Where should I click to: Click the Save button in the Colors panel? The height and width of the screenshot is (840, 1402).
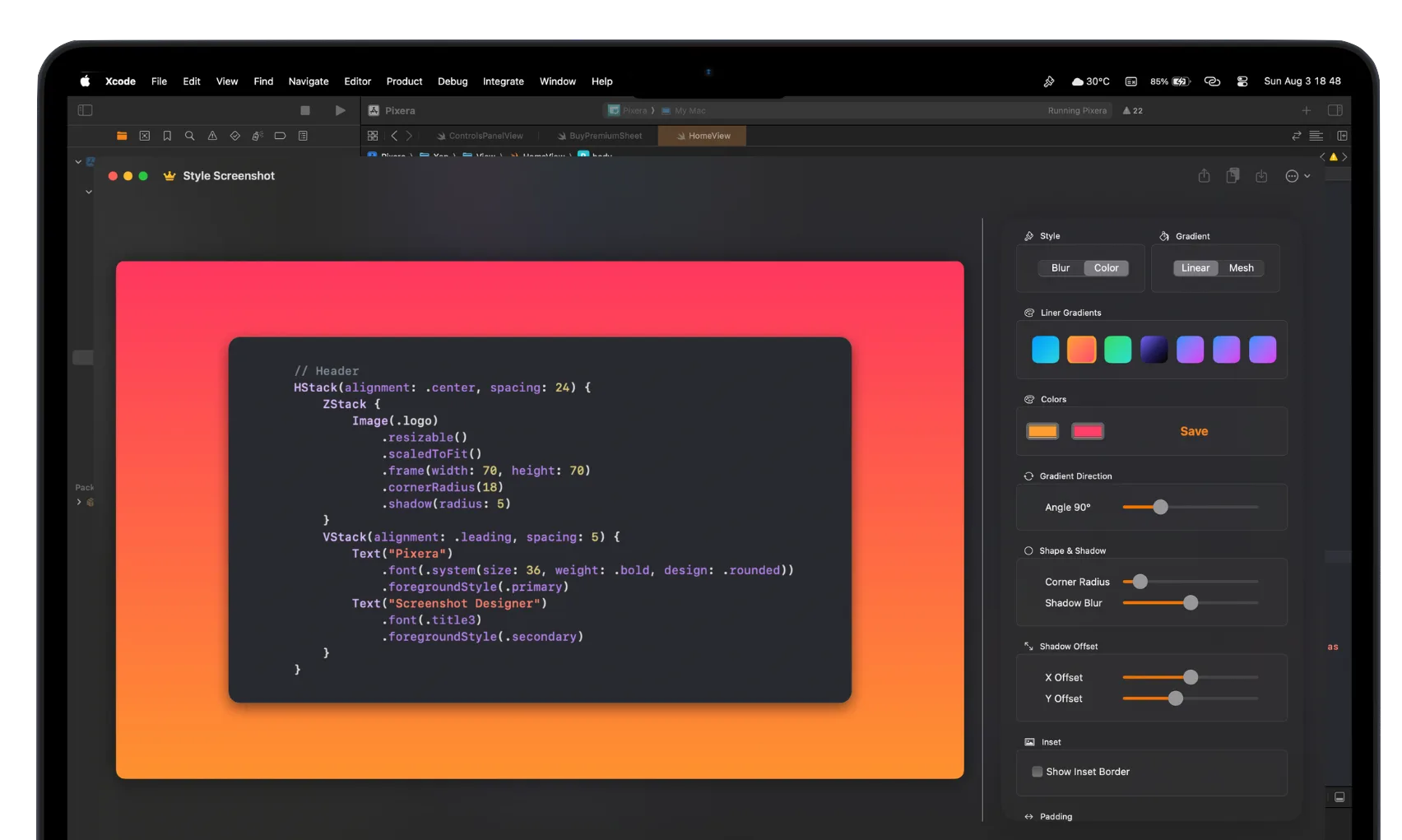pyautogui.click(x=1193, y=430)
